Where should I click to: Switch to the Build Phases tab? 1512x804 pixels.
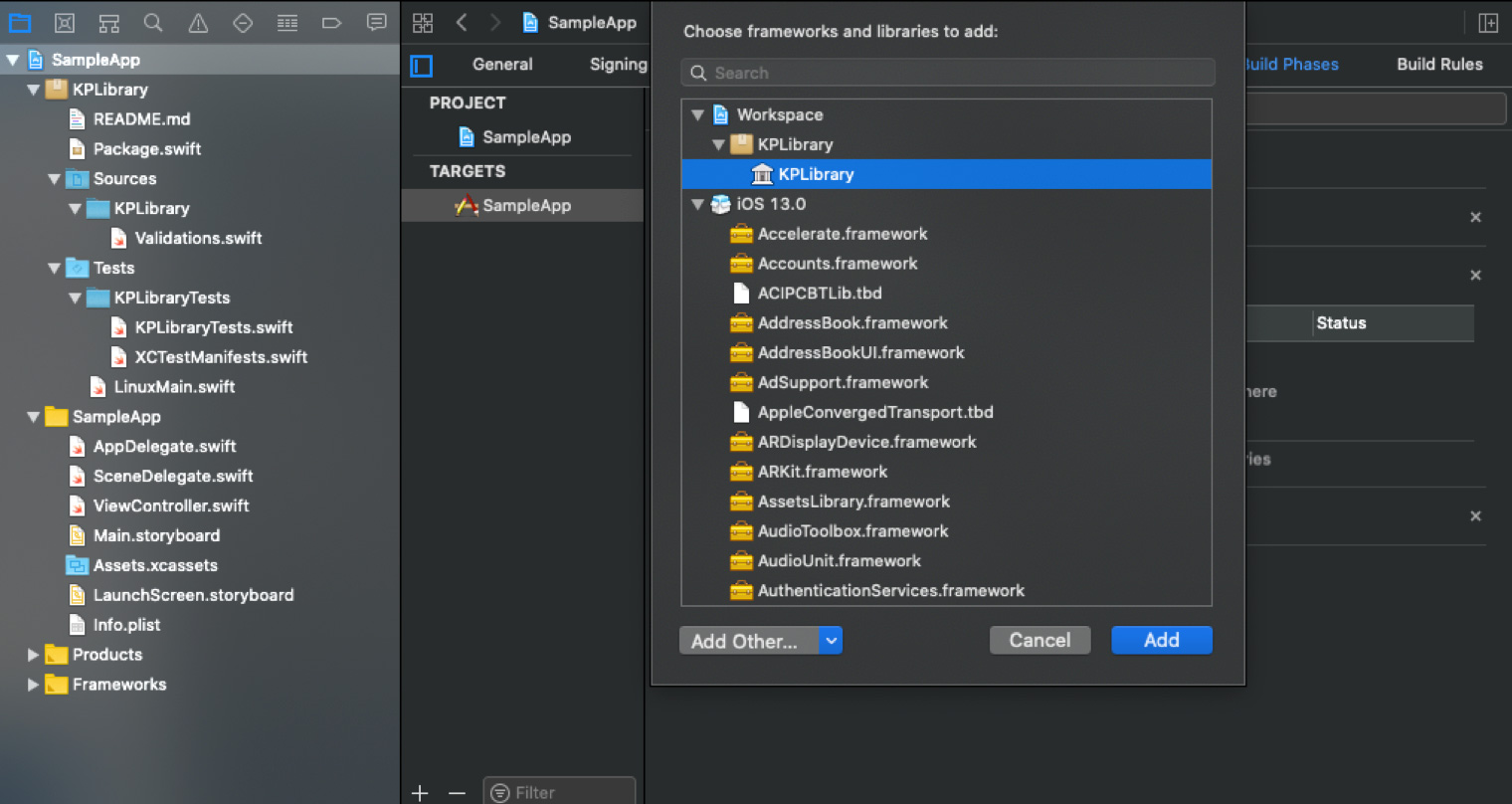[x=1291, y=64]
